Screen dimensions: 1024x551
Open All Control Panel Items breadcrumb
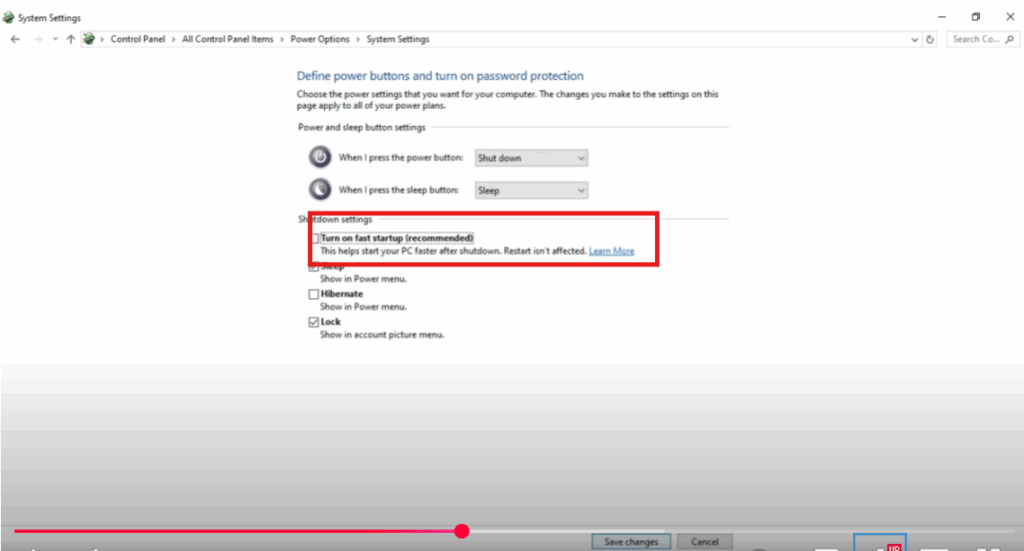(x=228, y=39)
